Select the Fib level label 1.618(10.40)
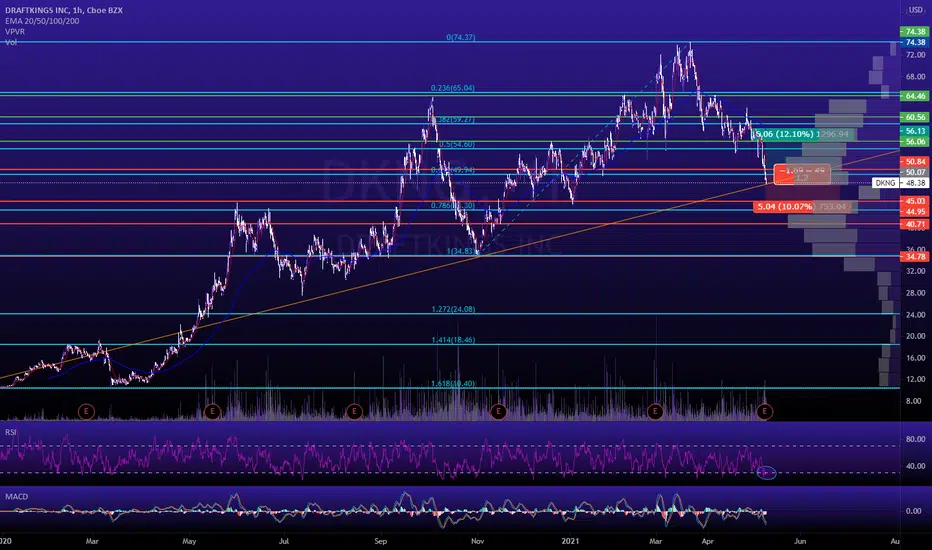The width and height of the screenshot is (932, 550). (454, 384)
